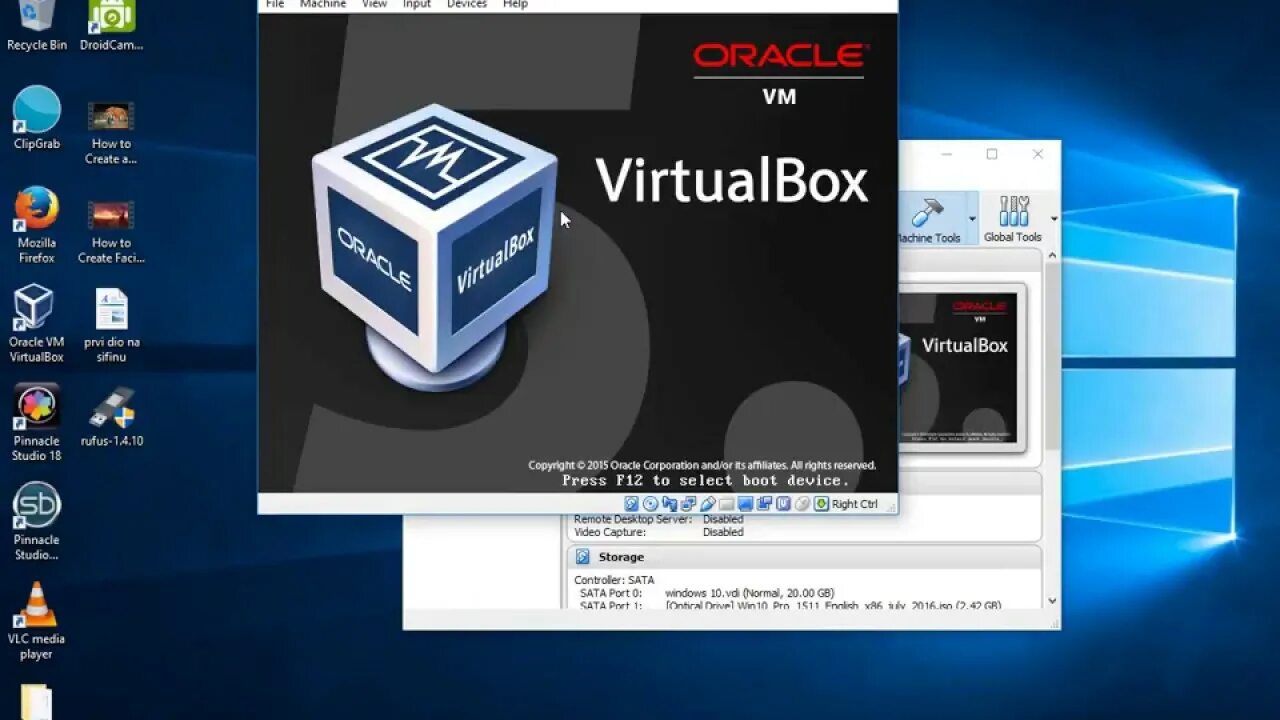Image resolution: width=1280 pixels, height=720 pixels.
Task: Click the virtualization features V indicator icon
Action: click(783, 504)
